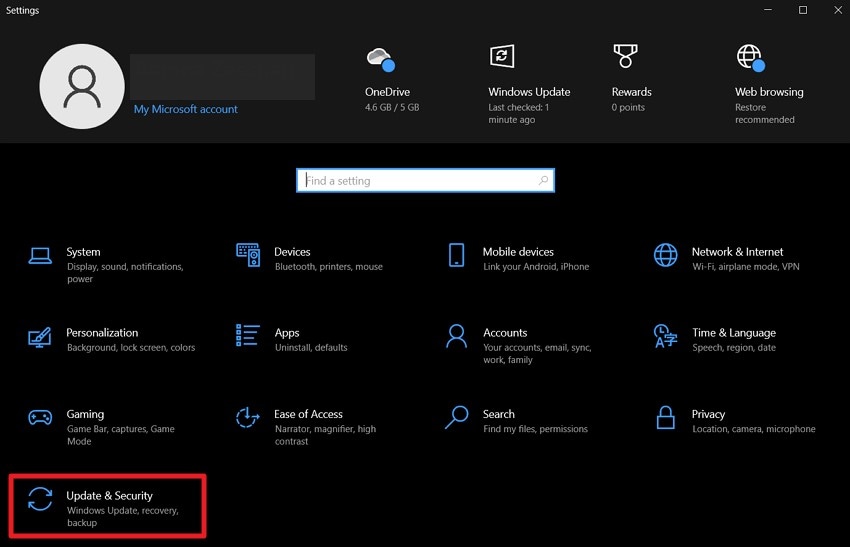Open the Privacy padlock icon

tap(665, 417)
